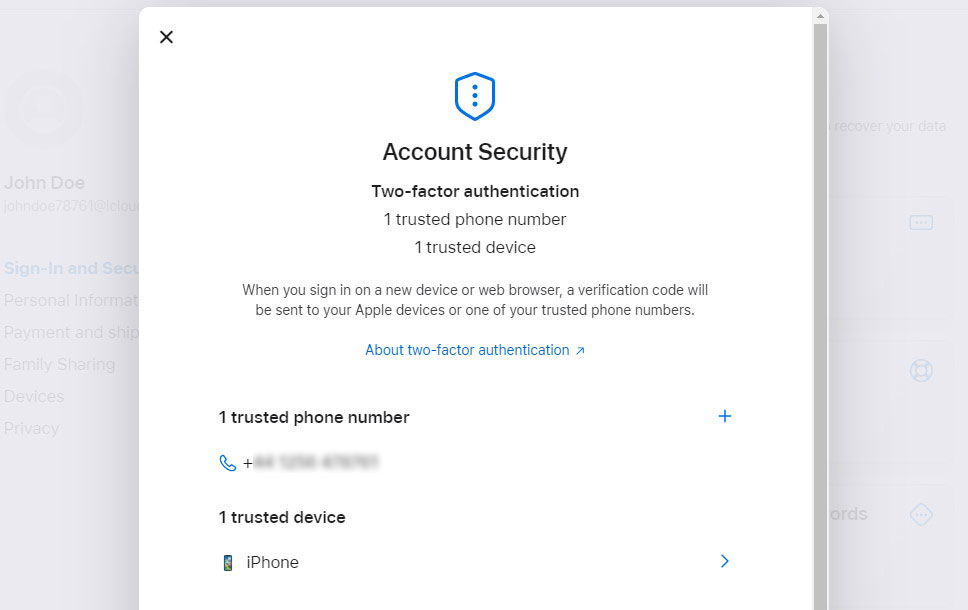Click the dimmed diamond passwords icon
This screenshot has height=610, width=968.
(x=921, y=514)
